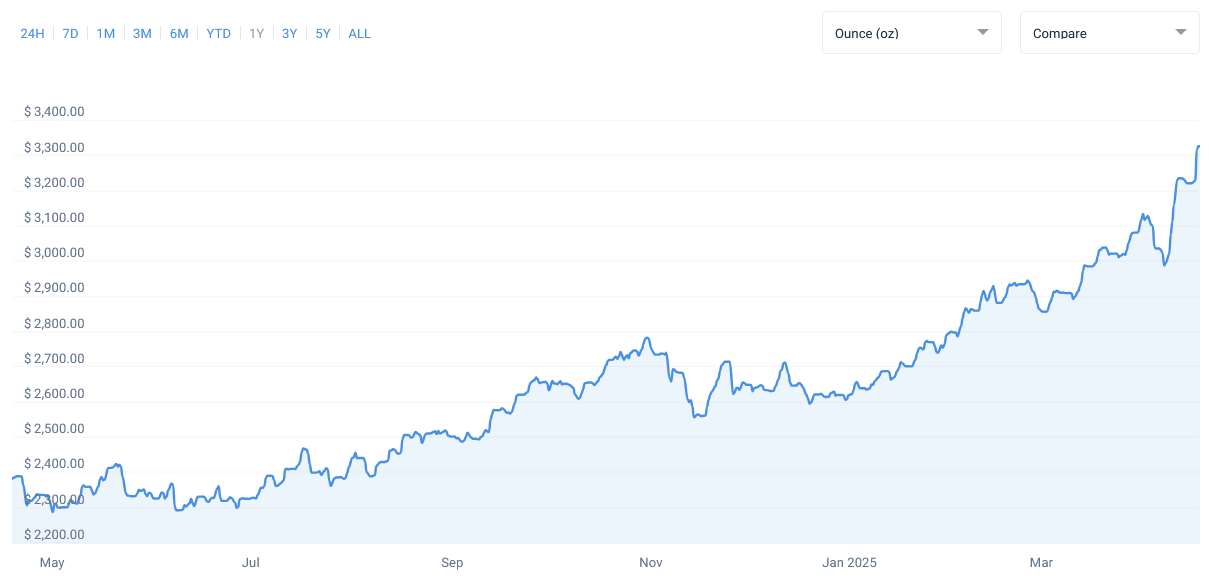The width and height of the screenshot is (1209, 582).
Task: Click the Nov label on the x-axis
Action: (650, 563)
